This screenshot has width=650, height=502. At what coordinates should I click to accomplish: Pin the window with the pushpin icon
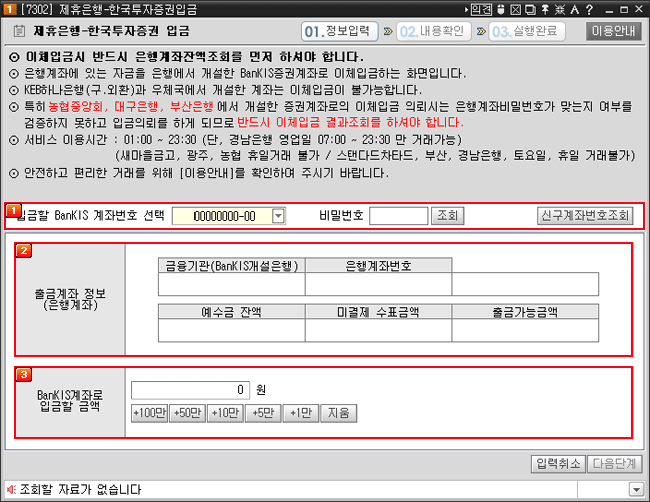[x=545, y=9]
